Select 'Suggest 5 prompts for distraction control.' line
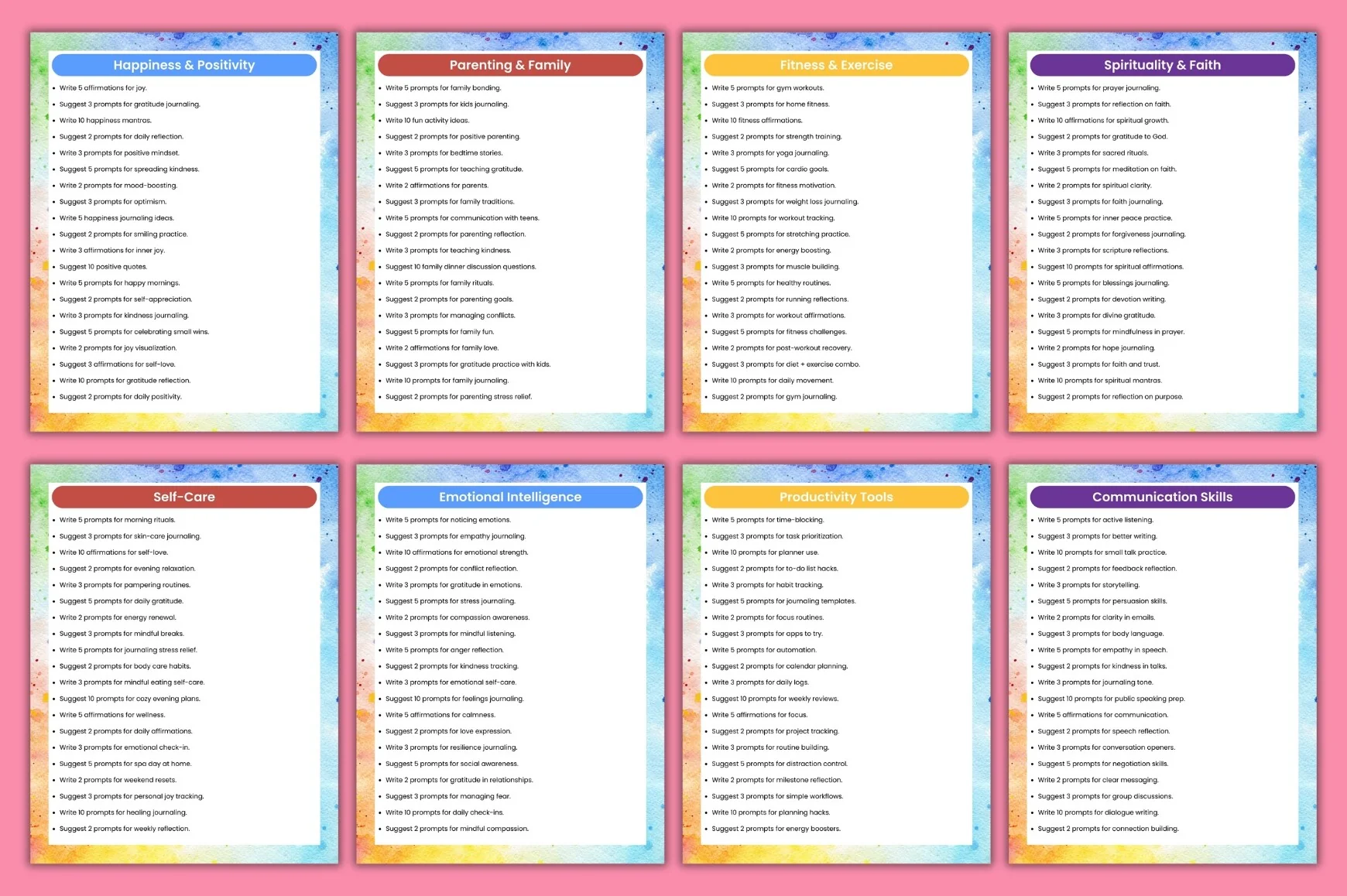1347x896 pixels. 780,764
